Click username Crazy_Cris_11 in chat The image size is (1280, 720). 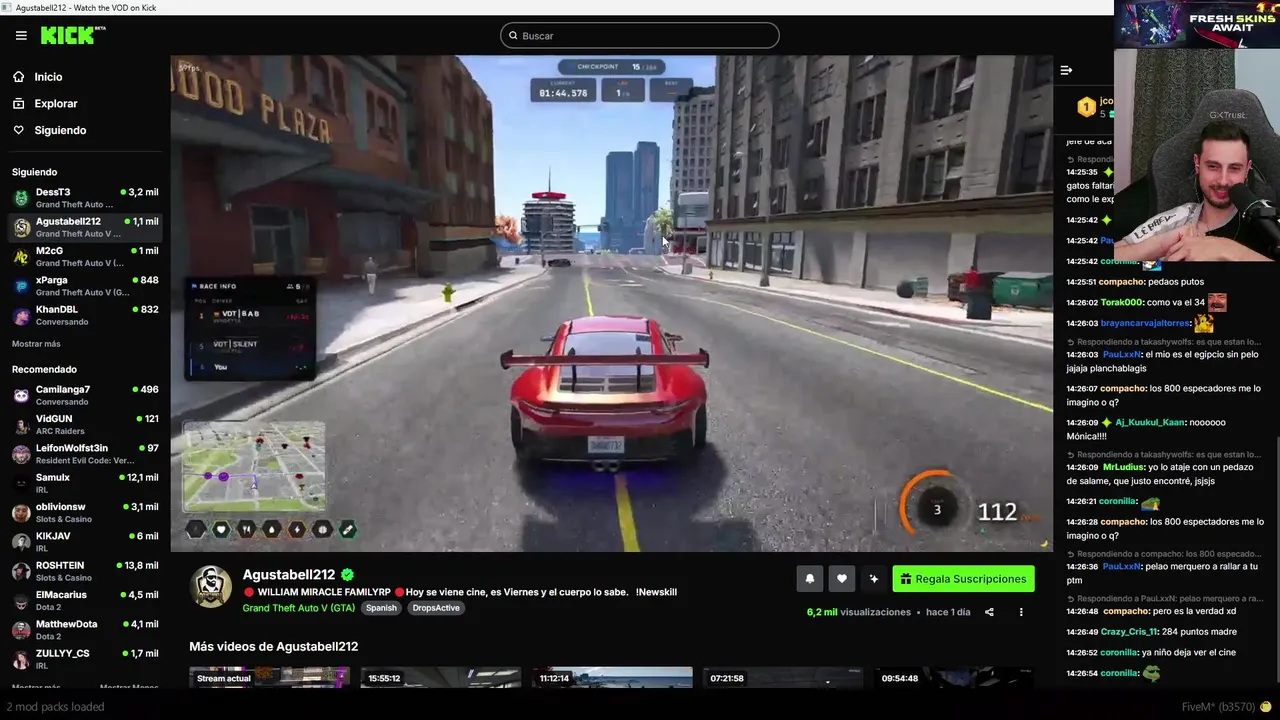pos(1128,632)
